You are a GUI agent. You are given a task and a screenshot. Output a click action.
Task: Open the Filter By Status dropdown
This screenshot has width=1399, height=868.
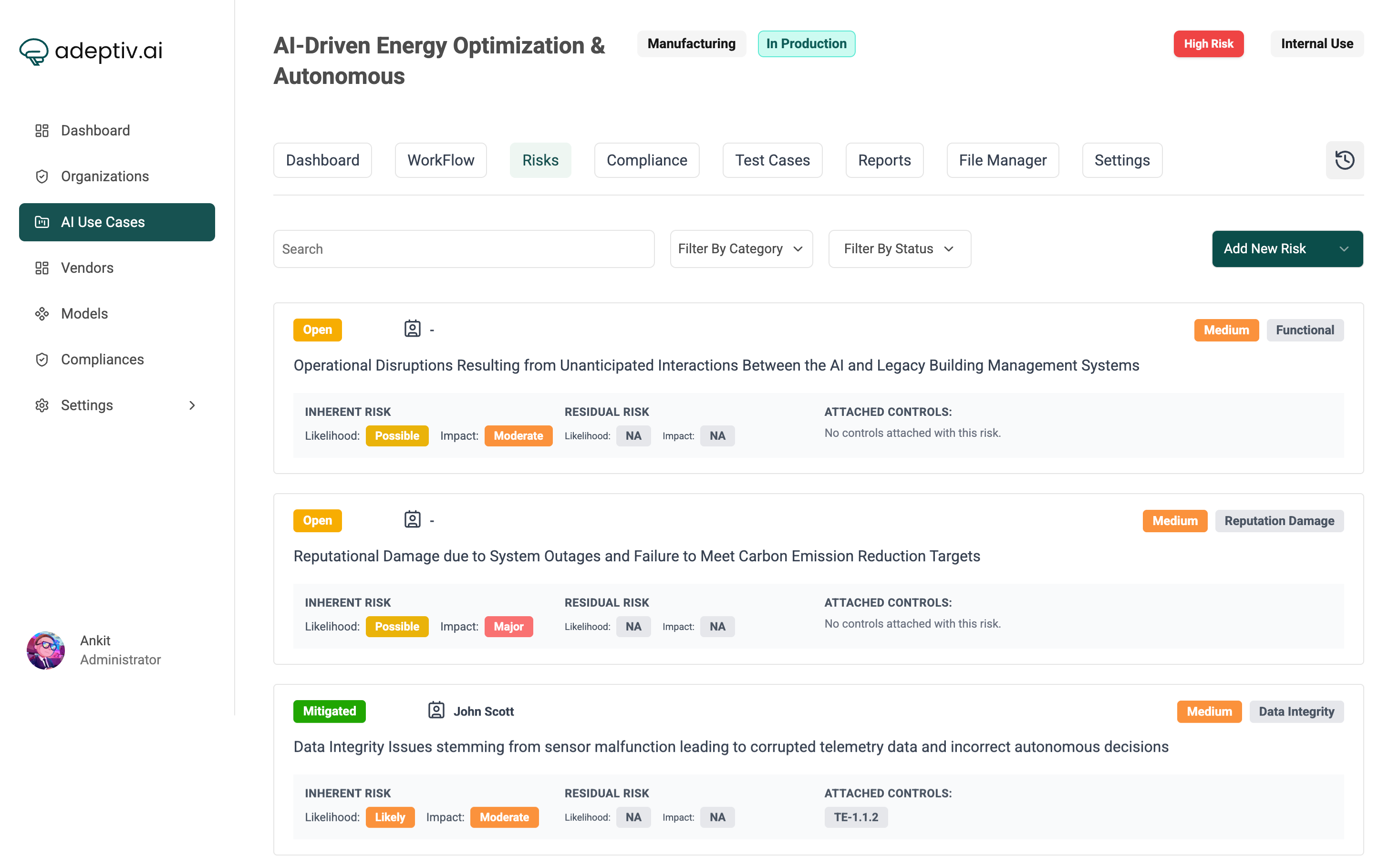click(x=899, y=248)
